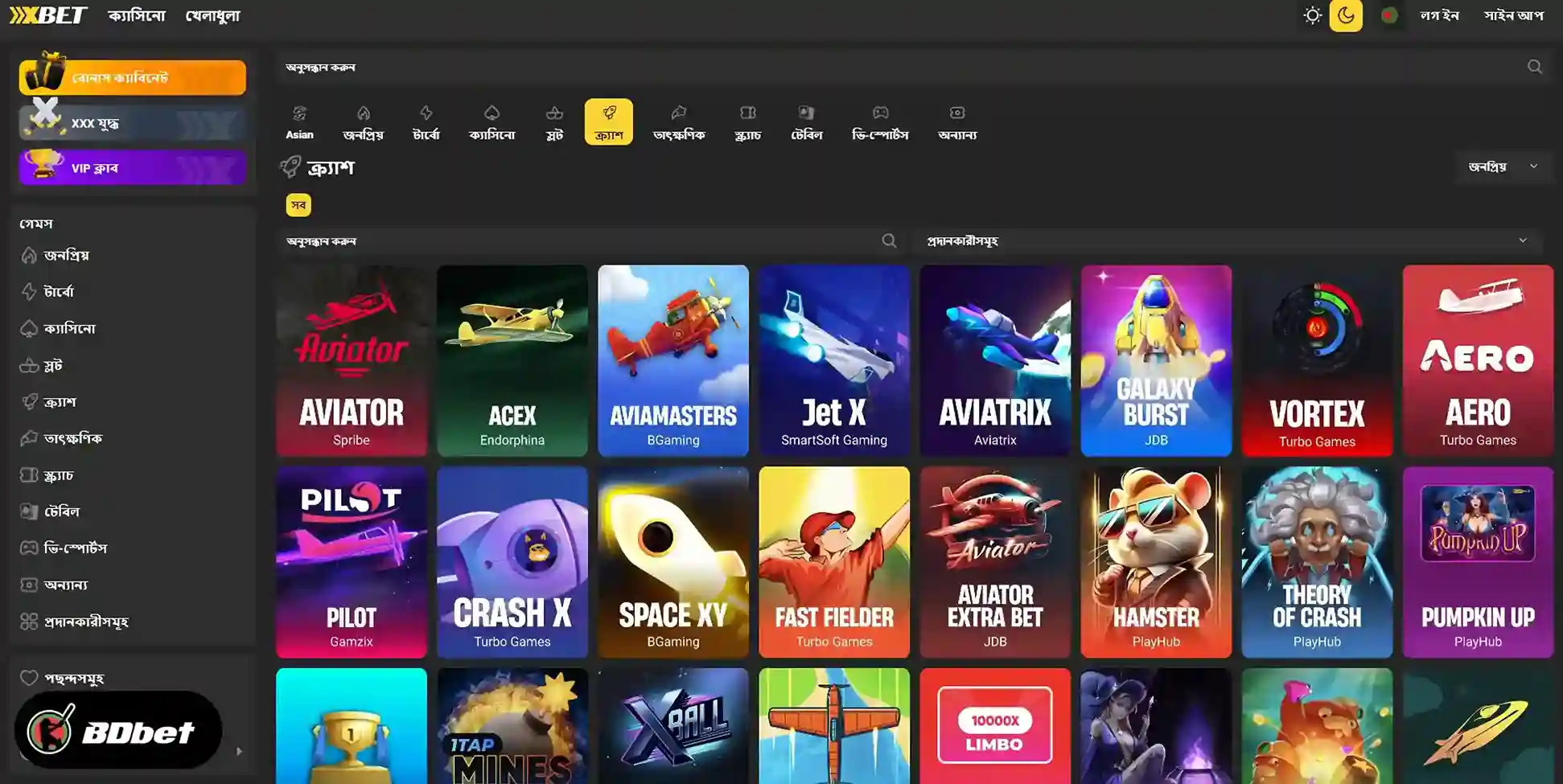
Task: Switch to light theme sun icon
Action: pyautogui.click(x=1312, y=15)
